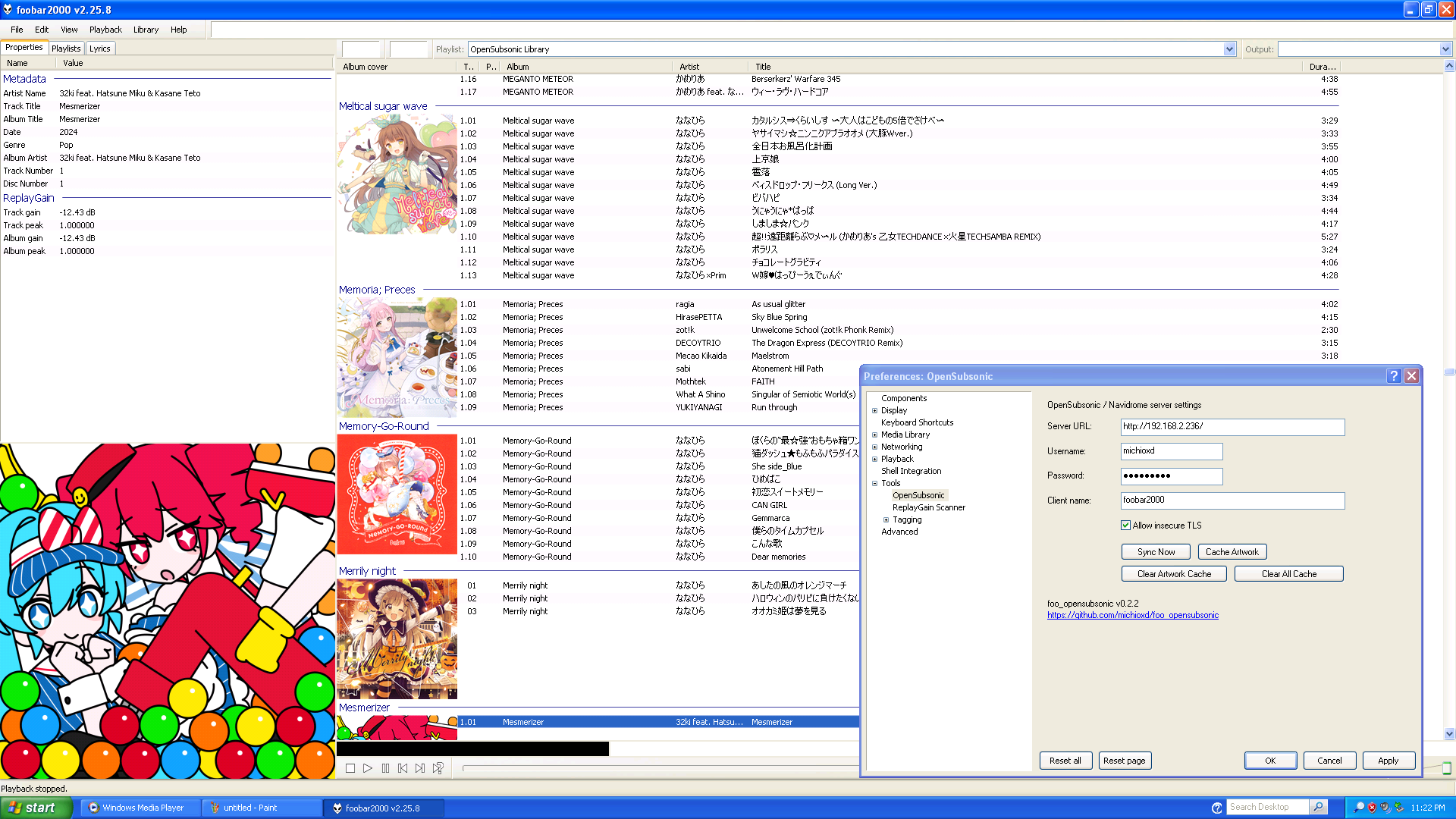Click the large Mesmerizer artwork panel
The image size is (1456, 819).
coord(168,611)
